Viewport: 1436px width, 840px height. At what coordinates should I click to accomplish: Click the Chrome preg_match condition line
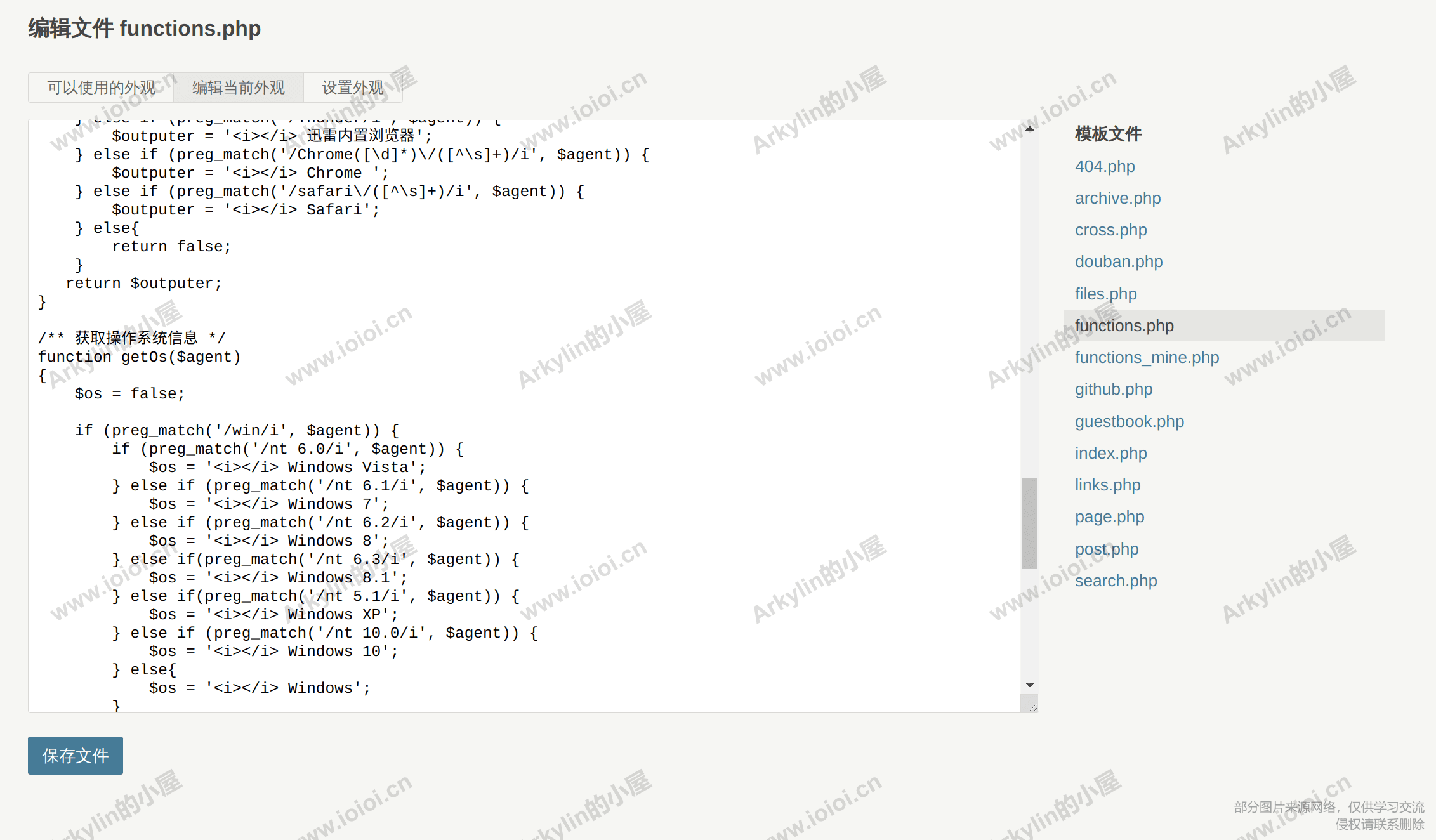click(362, 154)
